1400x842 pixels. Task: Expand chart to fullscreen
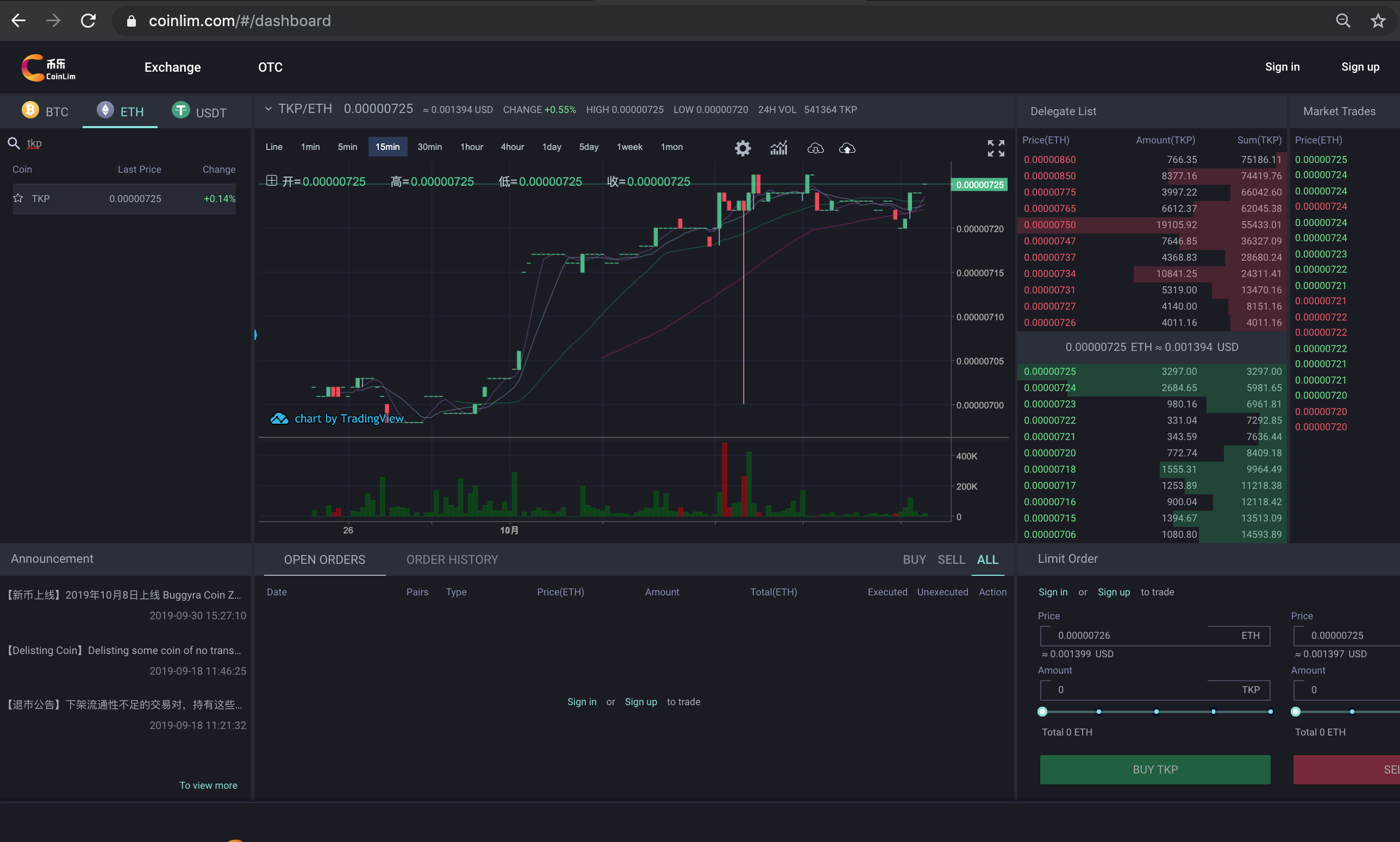click(x=996, y=148)
